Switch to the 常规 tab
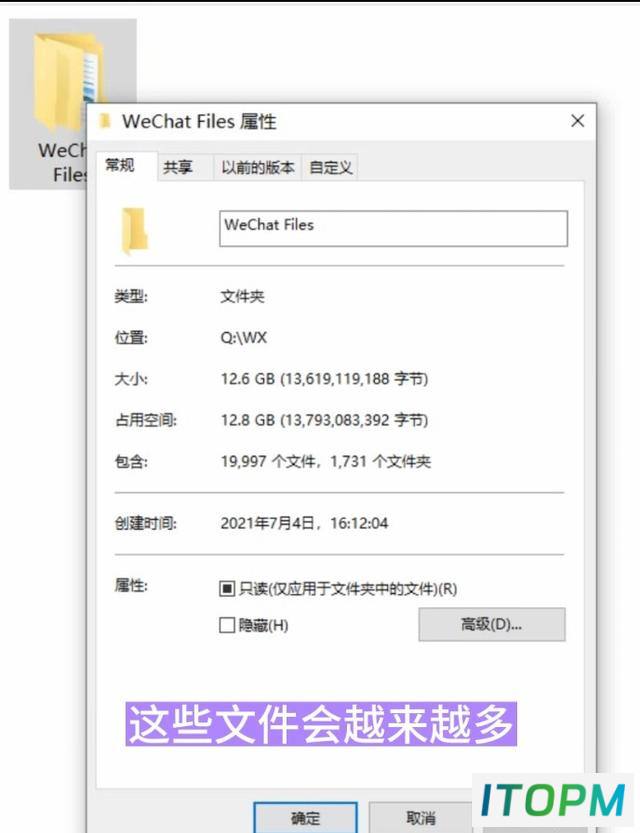 (120, 165)
